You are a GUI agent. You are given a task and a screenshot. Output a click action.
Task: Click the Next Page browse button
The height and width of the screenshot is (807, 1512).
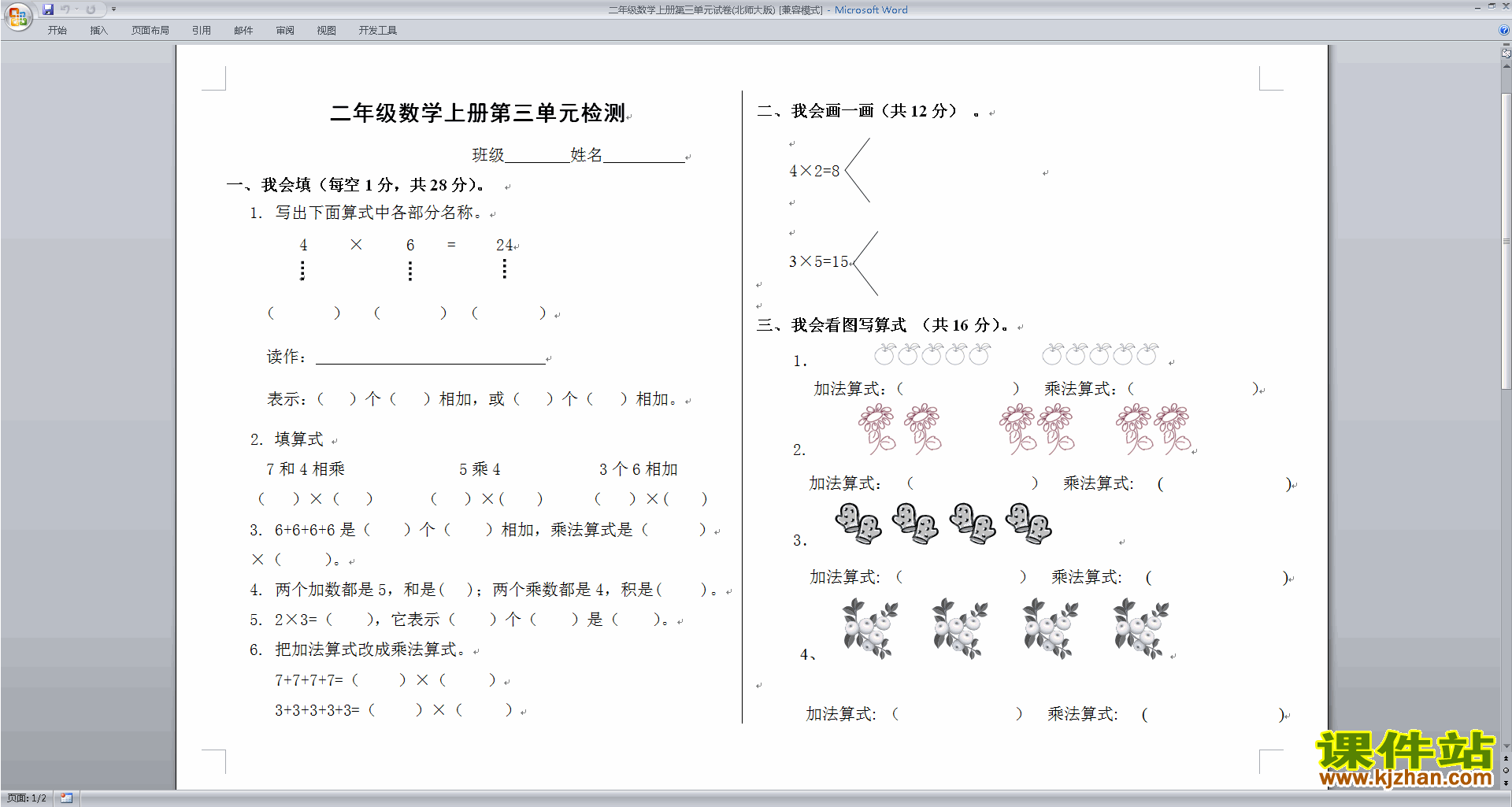[1506, 783]
